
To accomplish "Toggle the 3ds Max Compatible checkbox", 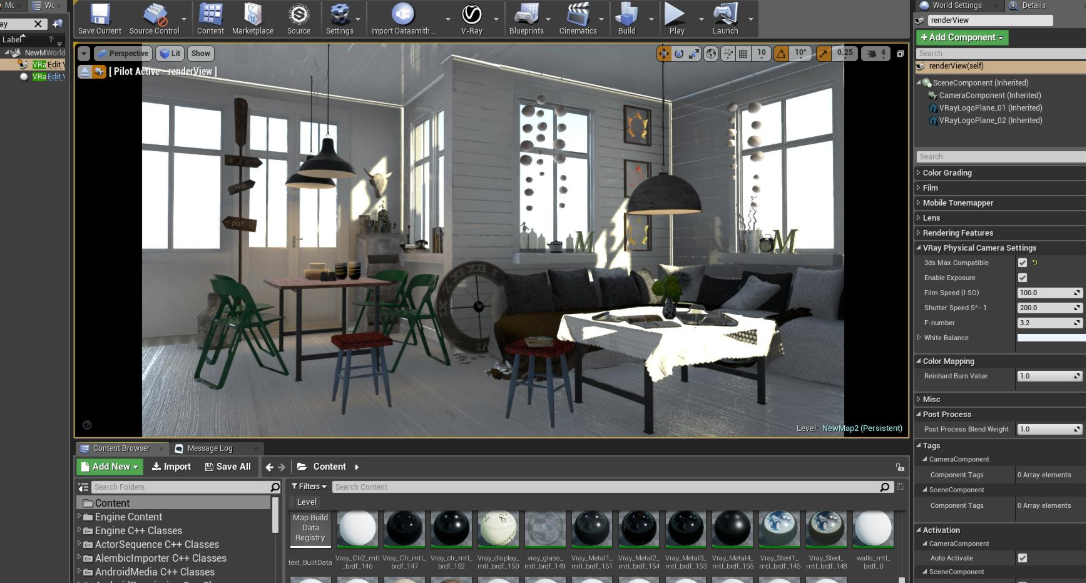I will [1022, 263].
